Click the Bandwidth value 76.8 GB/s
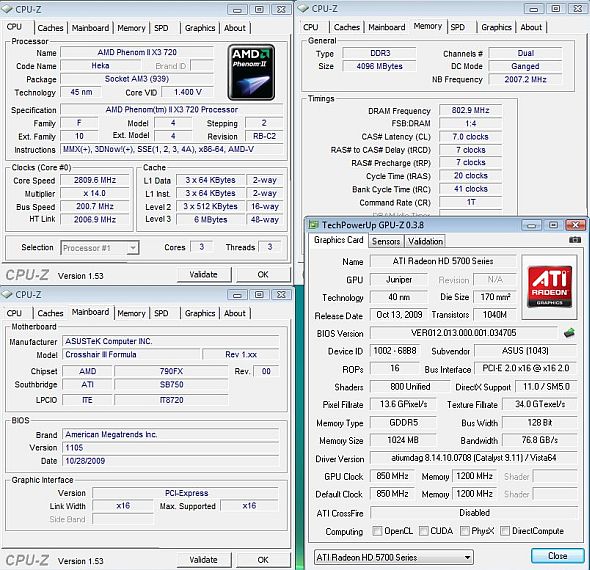Screen dimensions: 590x570 540,440
